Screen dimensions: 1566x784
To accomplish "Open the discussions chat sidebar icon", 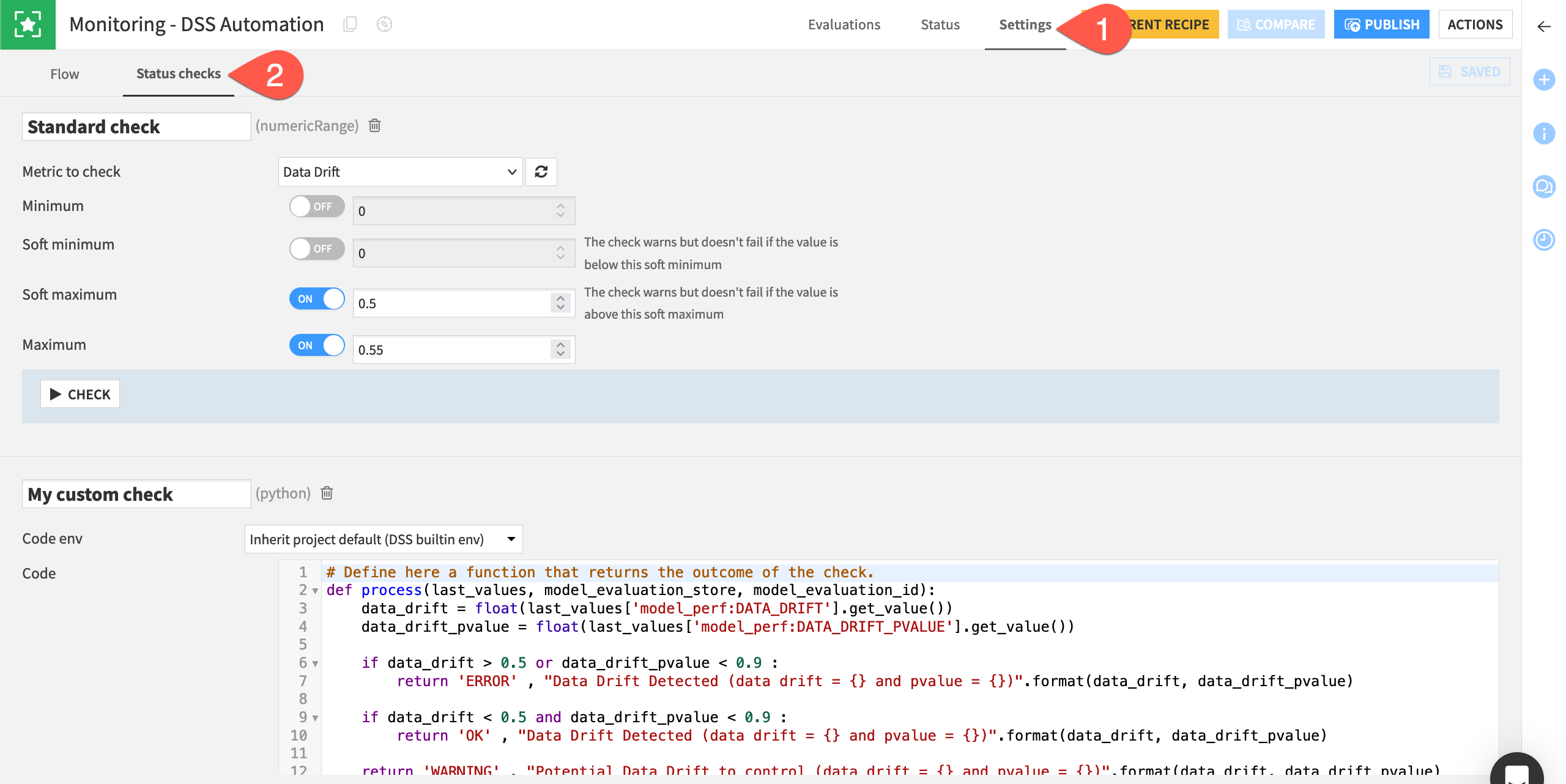I will tap(1544, 187).
